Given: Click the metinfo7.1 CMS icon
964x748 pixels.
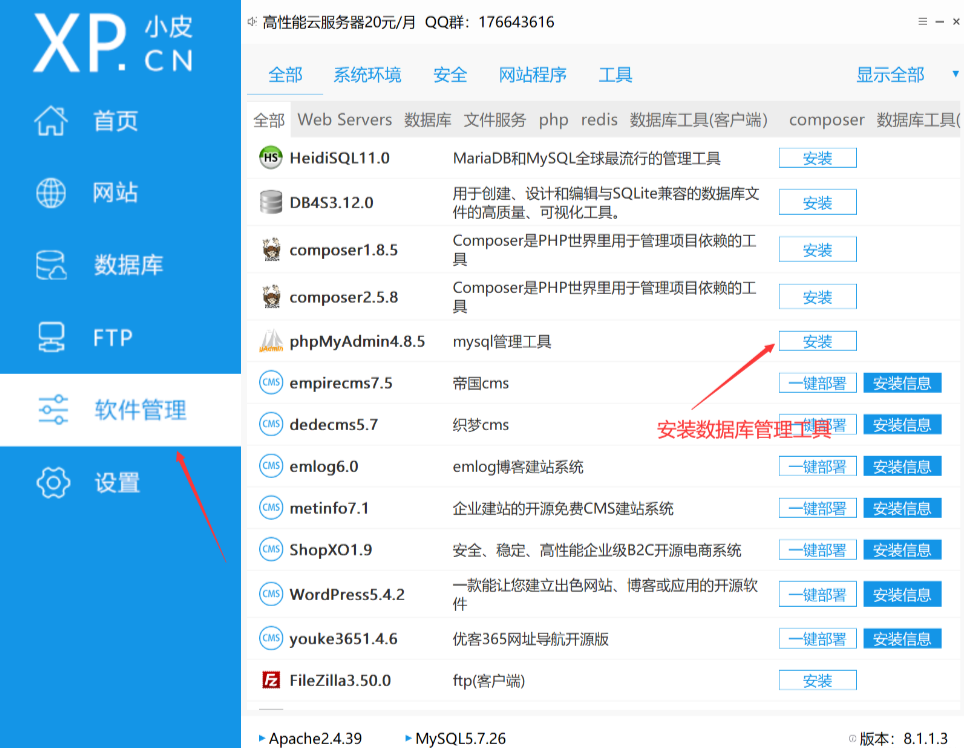Looking at the screenshot, I should 271,508.
